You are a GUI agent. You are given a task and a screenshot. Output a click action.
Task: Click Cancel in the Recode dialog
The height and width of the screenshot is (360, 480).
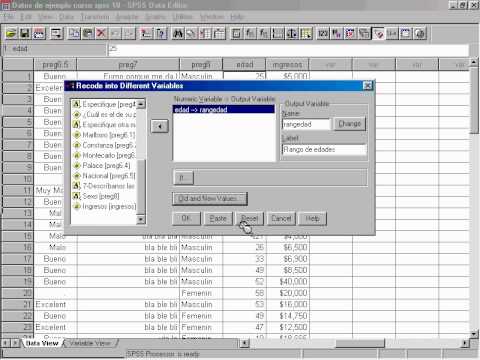pyautogui.click(x=281, y=219)
